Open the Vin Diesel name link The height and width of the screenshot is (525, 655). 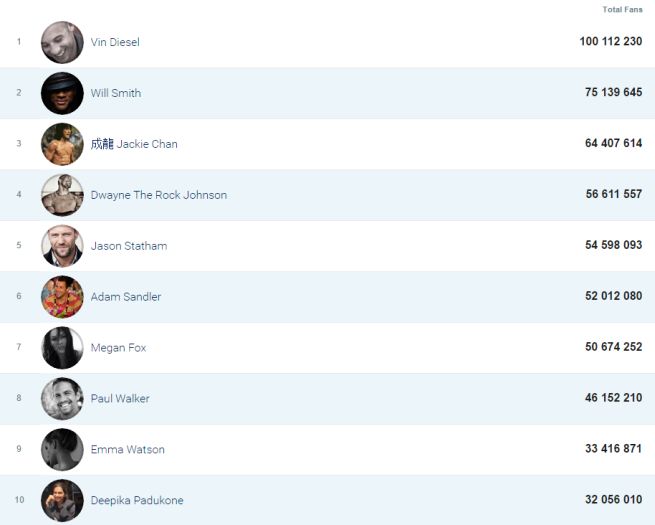[115, 43]
